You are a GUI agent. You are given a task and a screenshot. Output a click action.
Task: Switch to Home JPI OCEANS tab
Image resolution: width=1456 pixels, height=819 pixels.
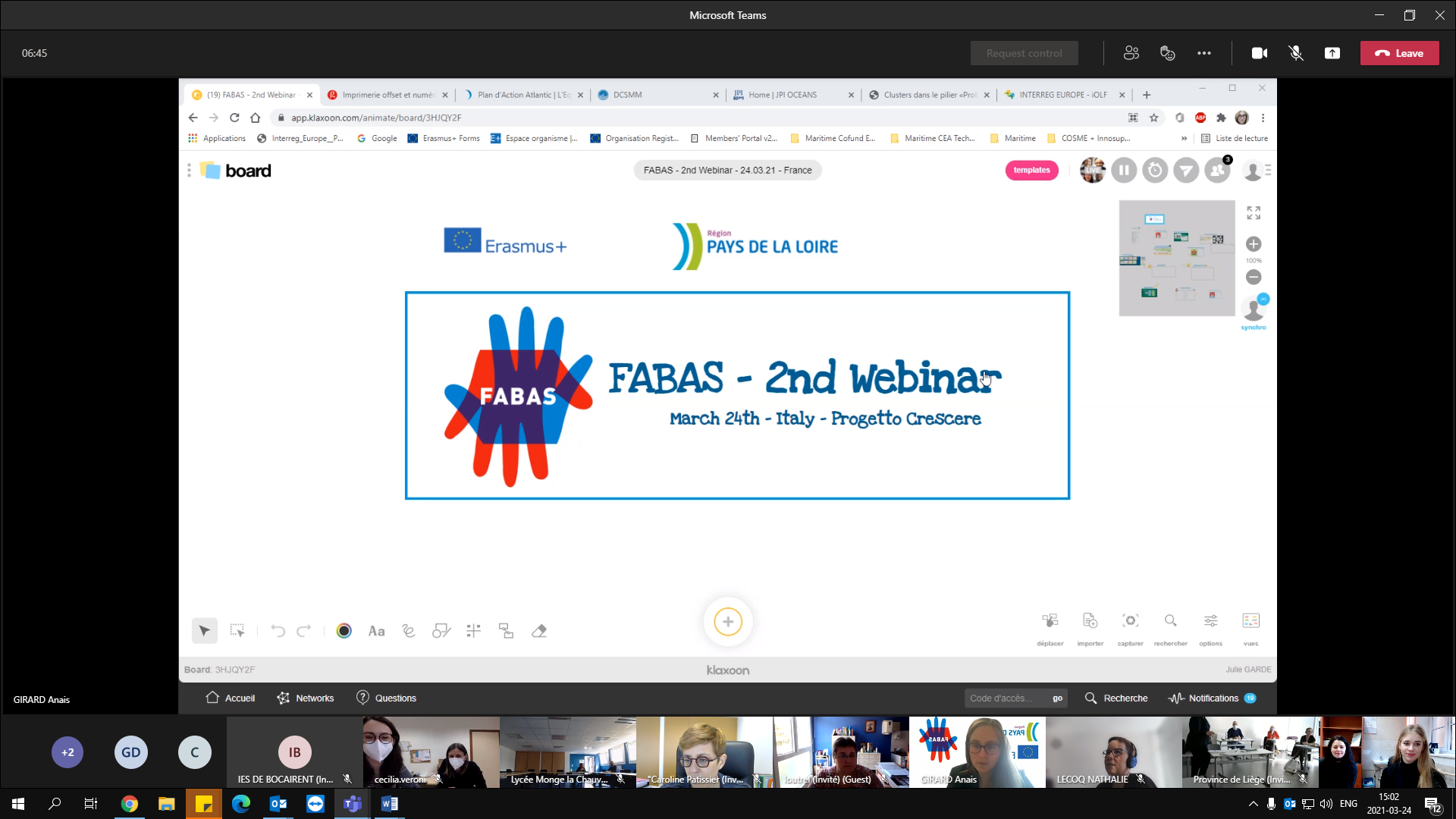[793, 95]
